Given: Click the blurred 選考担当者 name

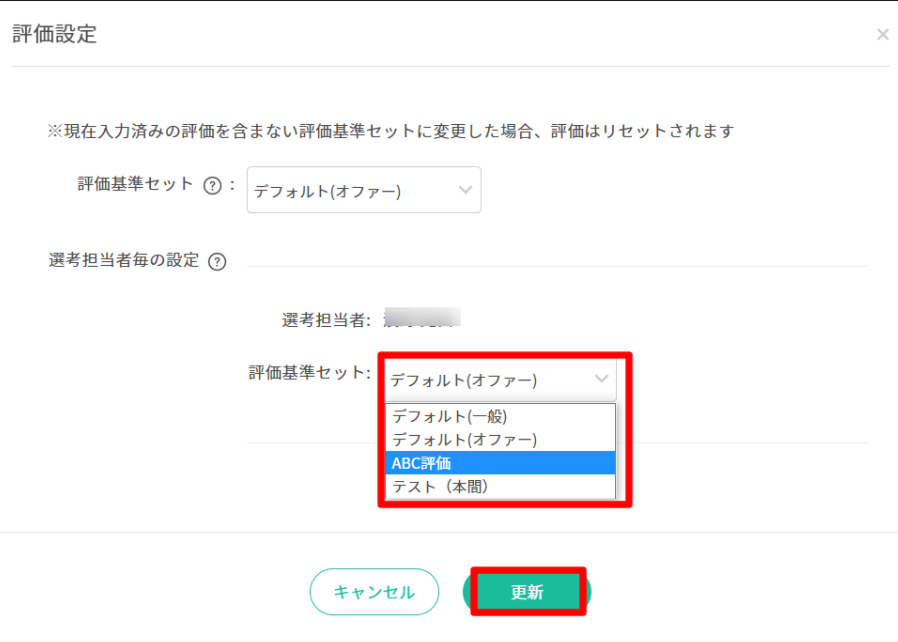Looking at the screenshot, I should click(422, 319).
